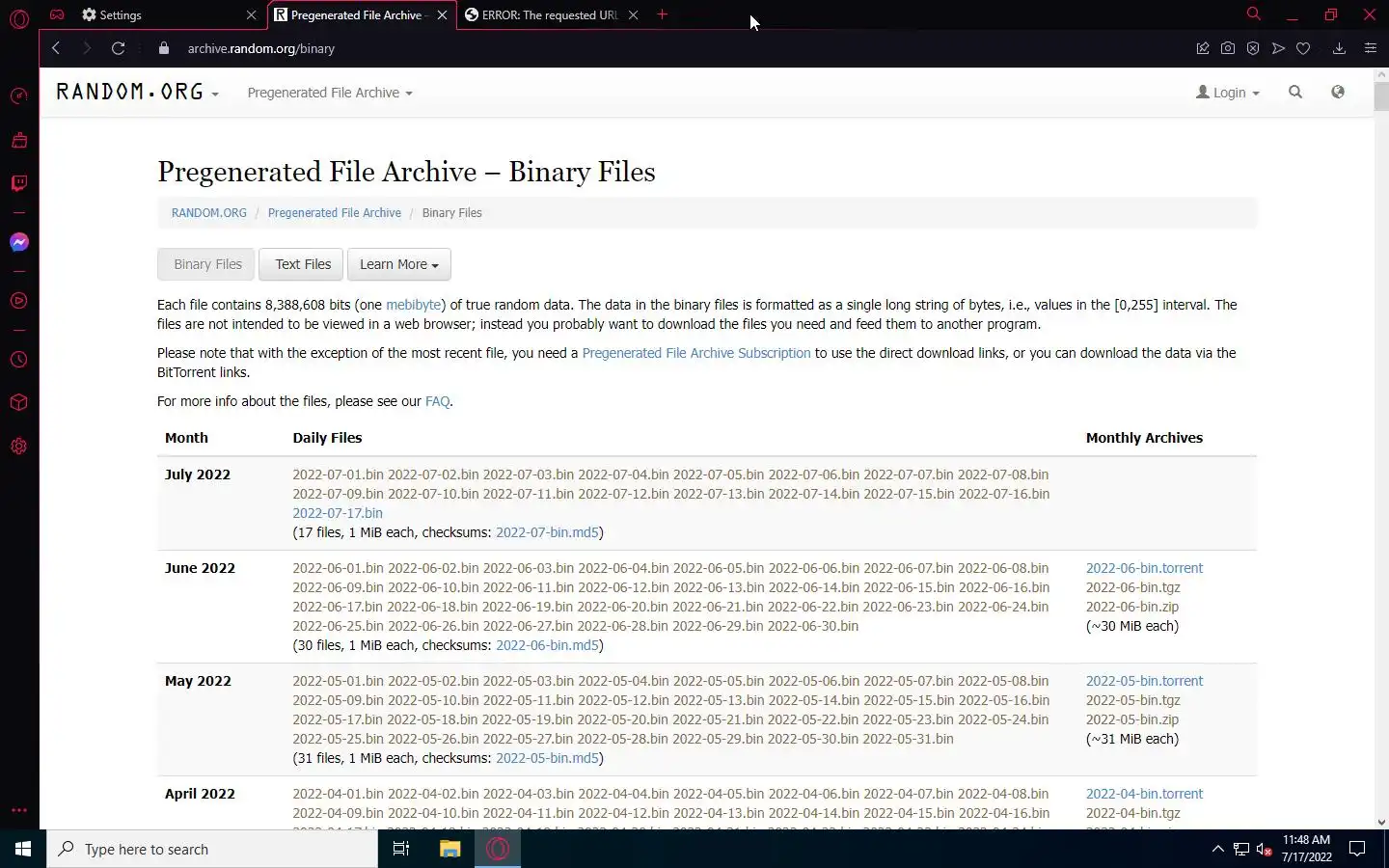This screenshot has height=868, width=1389.
Task: Expand the Learn More dropdown button
Action: point(398,264)
